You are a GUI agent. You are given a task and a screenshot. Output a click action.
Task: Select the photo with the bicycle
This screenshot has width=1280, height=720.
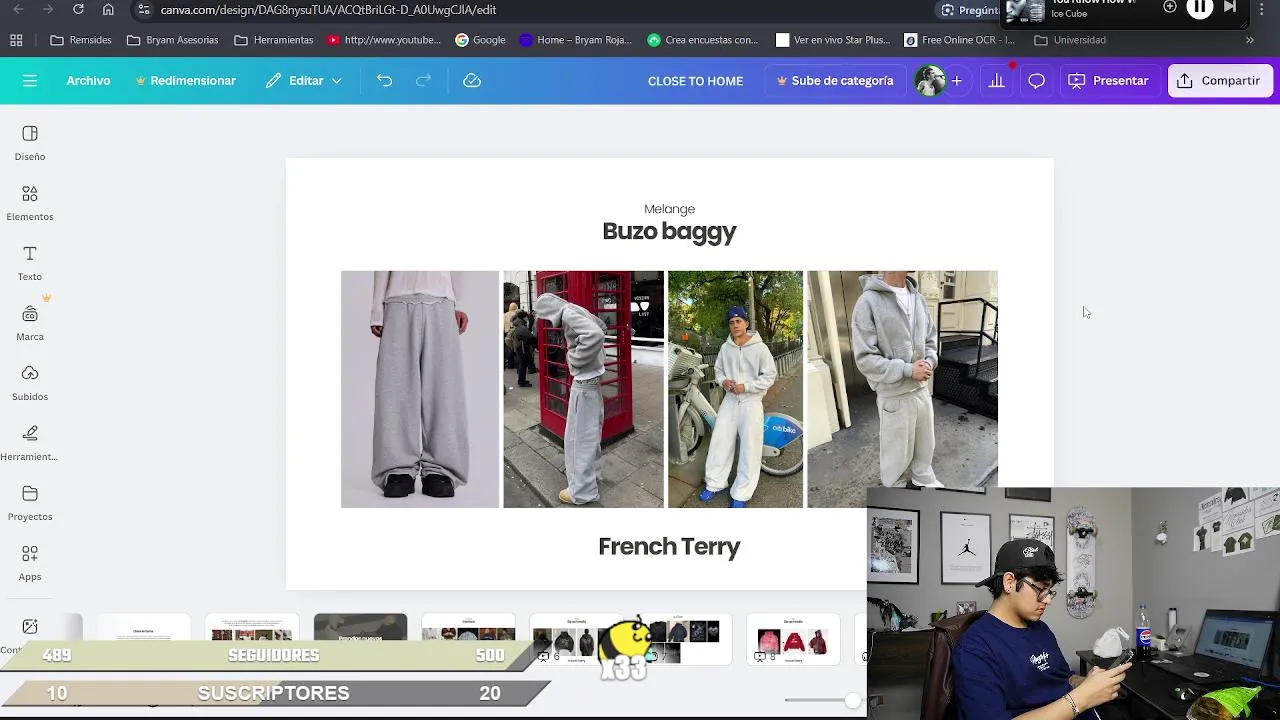[x=735, y=389]
